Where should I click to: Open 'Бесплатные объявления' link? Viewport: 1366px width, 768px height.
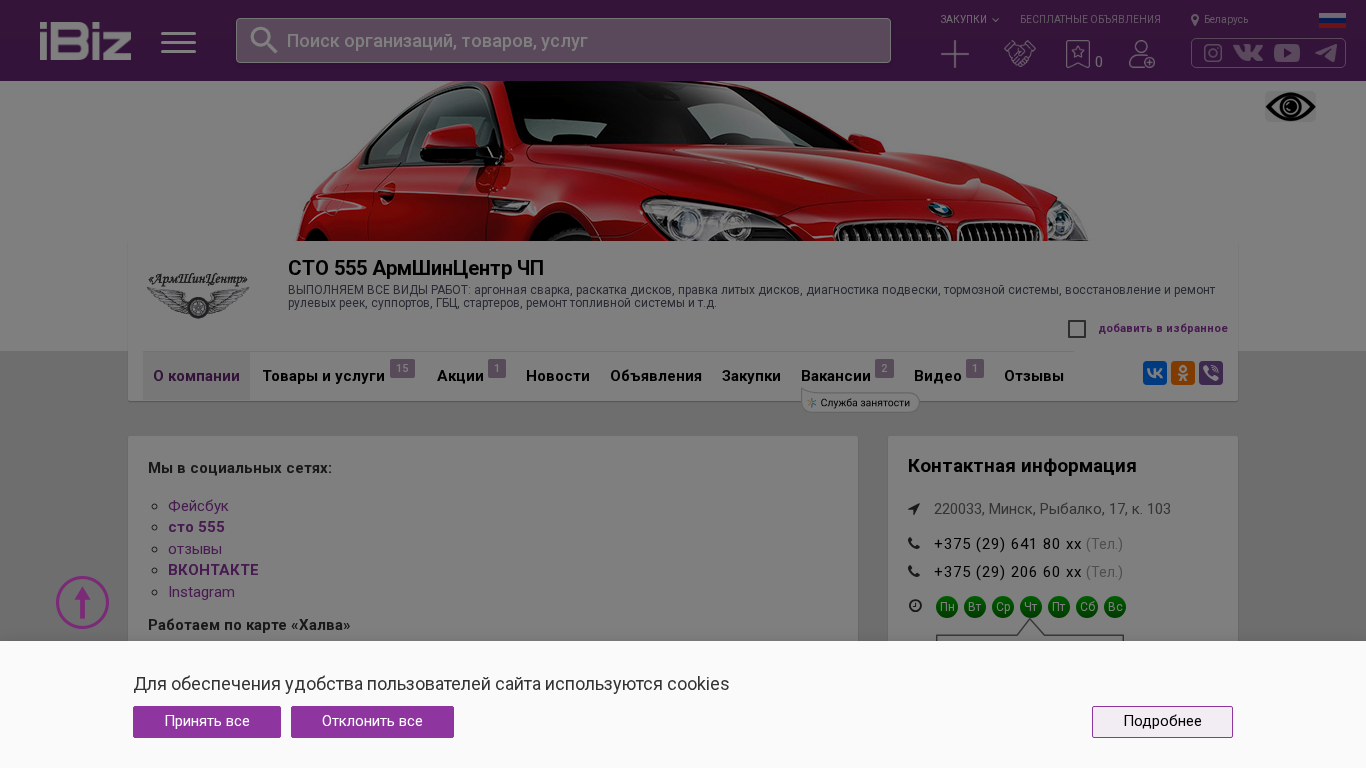click(1090, 19)
